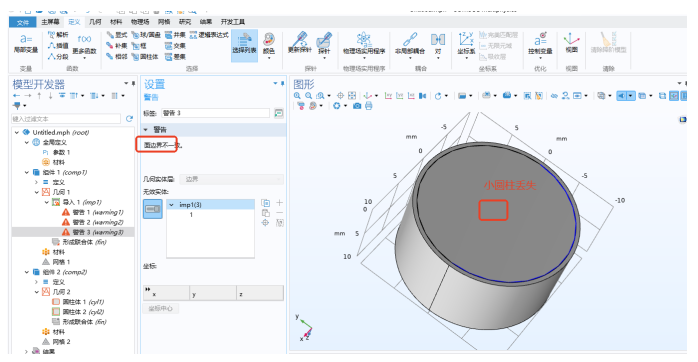Open the 颜色 color dropdown
The height and width of the screenshot is (362, 698).
point(269,46)
